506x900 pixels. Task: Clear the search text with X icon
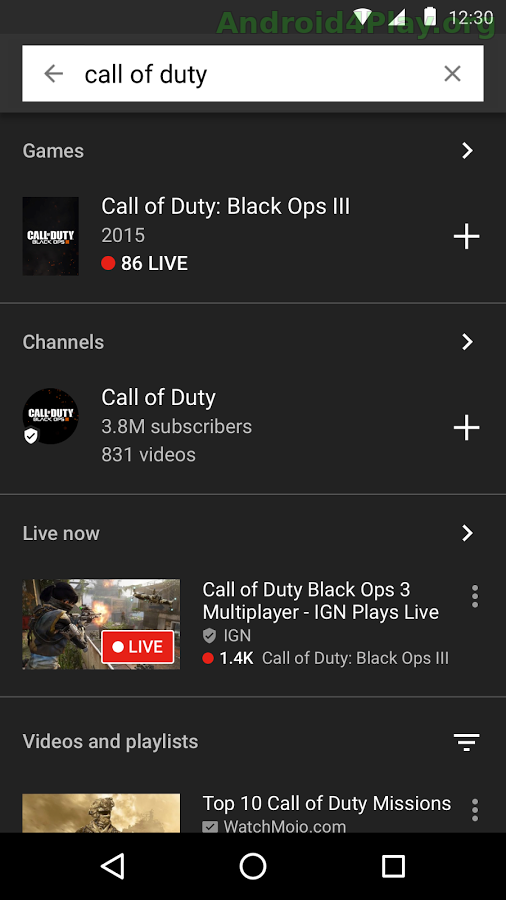click(453, 73)
